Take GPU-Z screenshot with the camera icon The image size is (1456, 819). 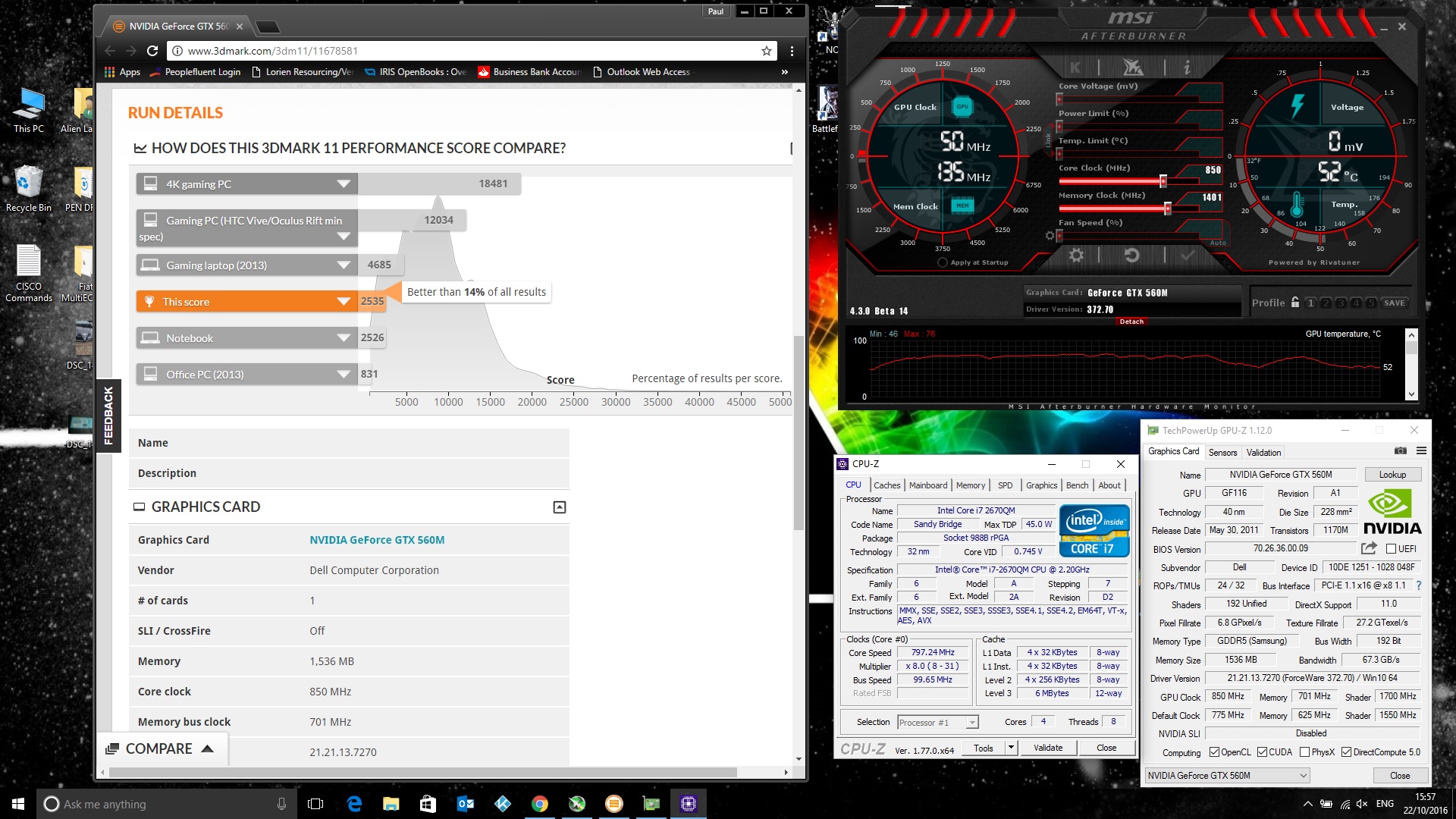(x=1400, y=451)
